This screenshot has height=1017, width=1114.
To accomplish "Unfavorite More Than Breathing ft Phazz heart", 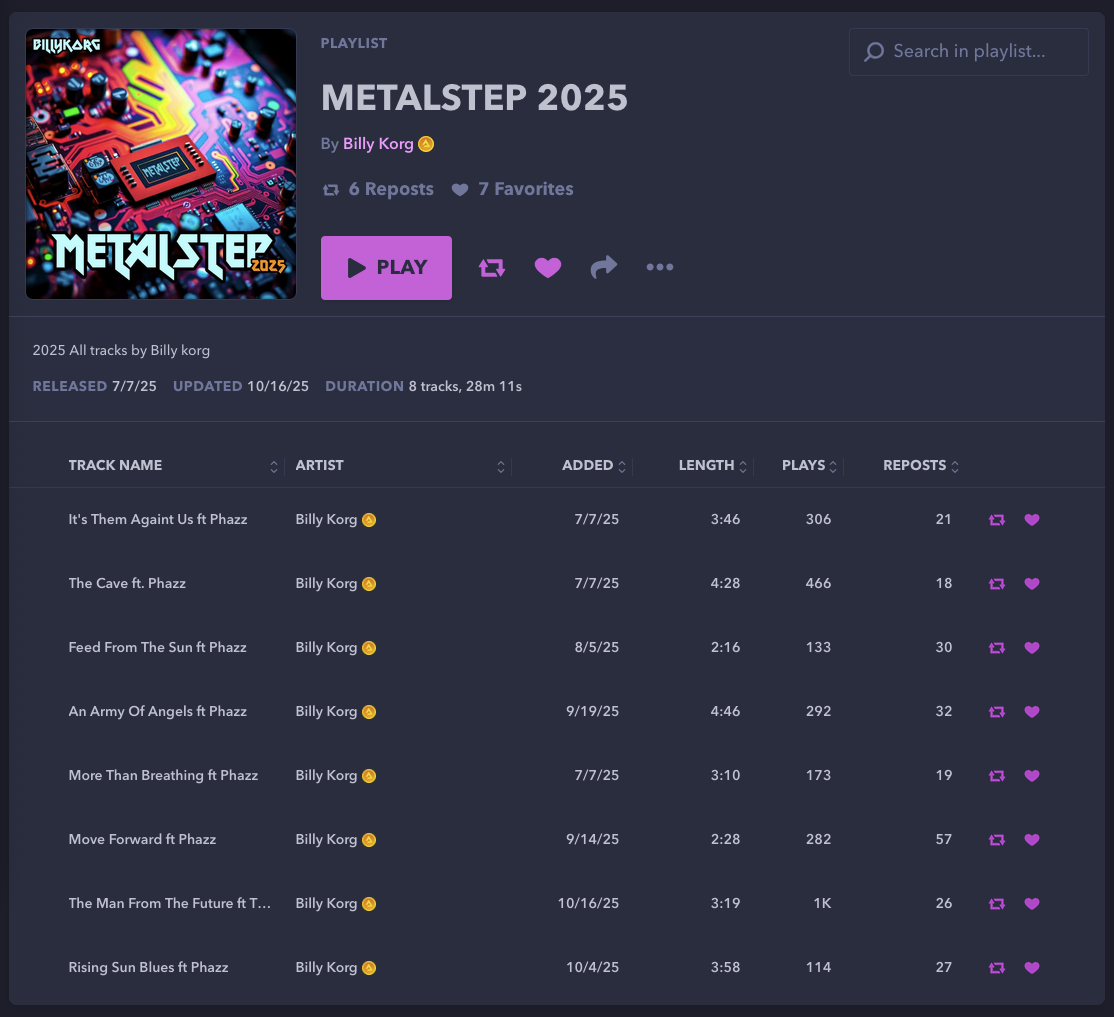I will point(1032,776).
